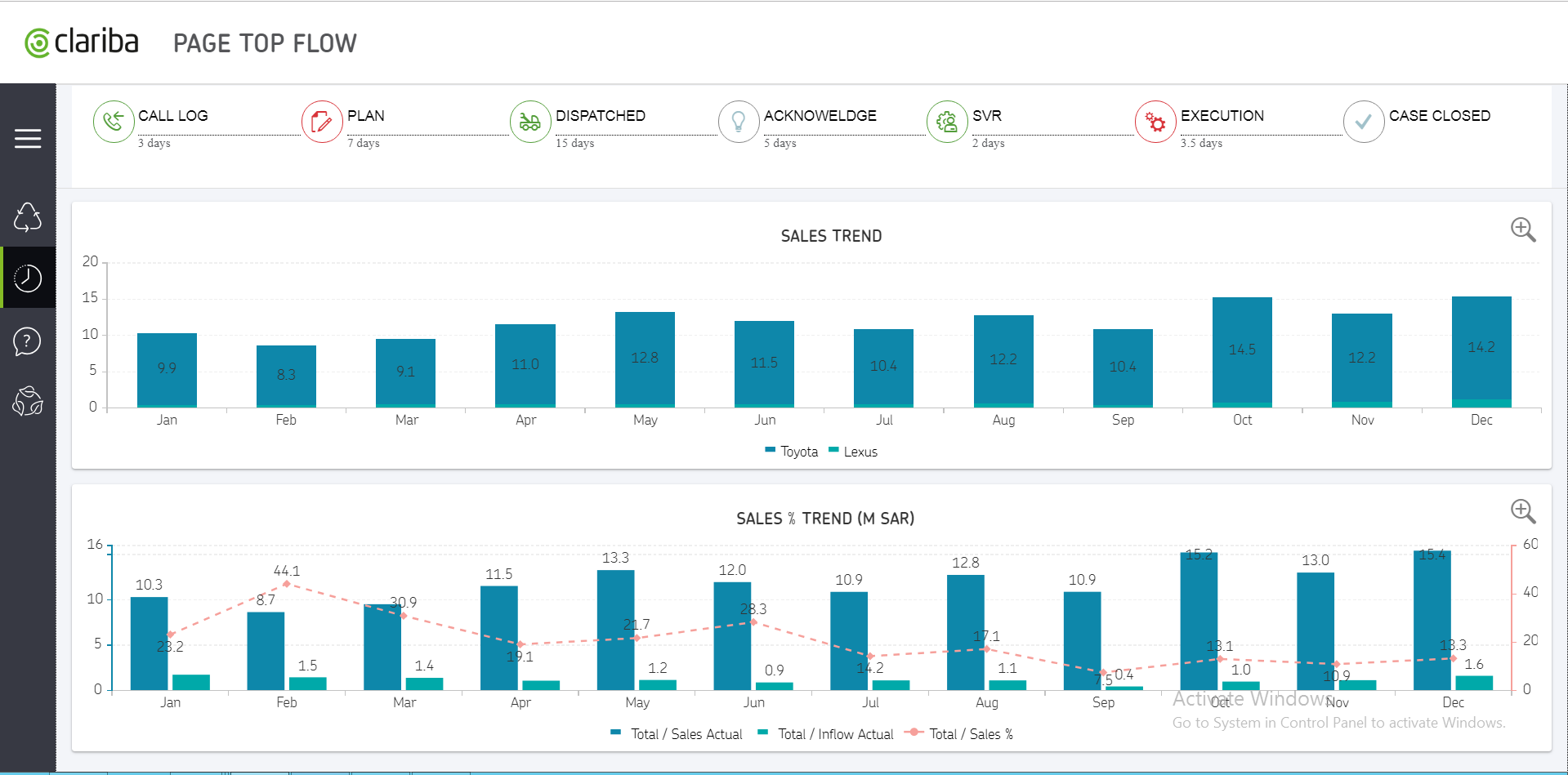Click the 28.3 Sales % point for Jun

click(753, 622)
